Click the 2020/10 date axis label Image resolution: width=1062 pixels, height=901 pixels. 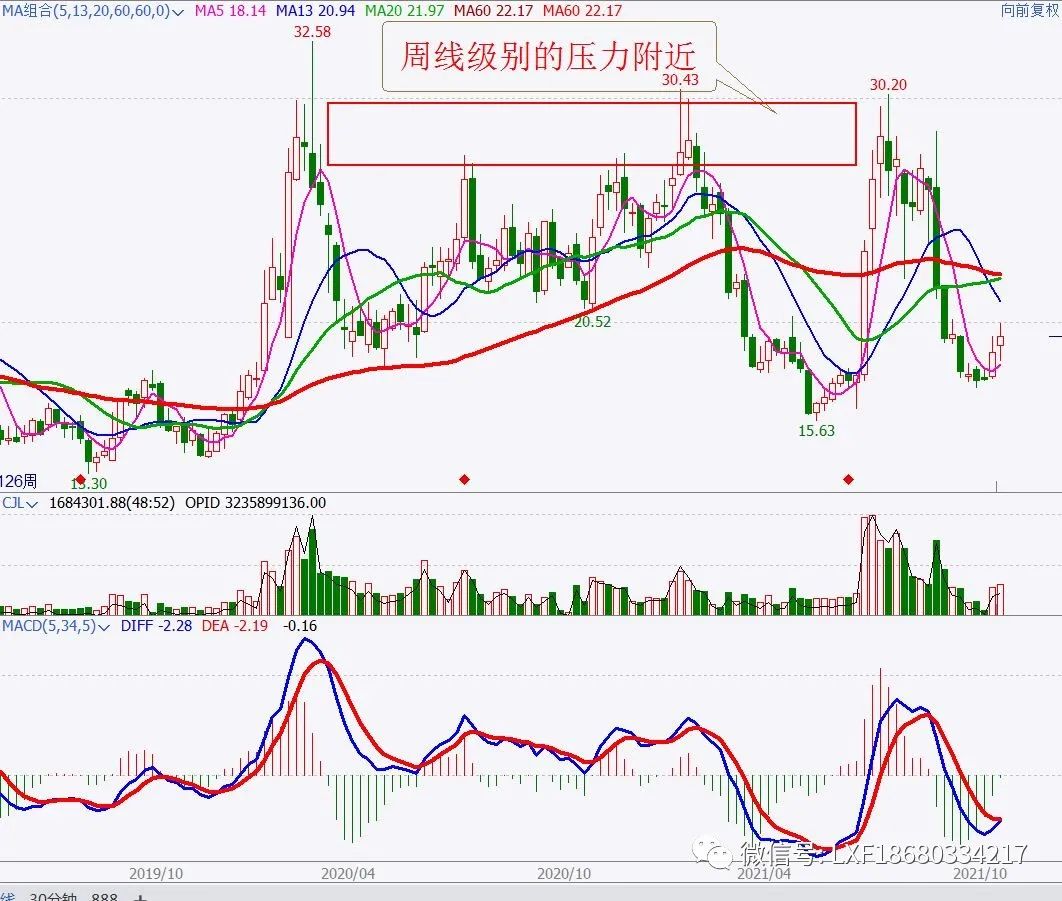pyautogui.click(x=564, y=874)
